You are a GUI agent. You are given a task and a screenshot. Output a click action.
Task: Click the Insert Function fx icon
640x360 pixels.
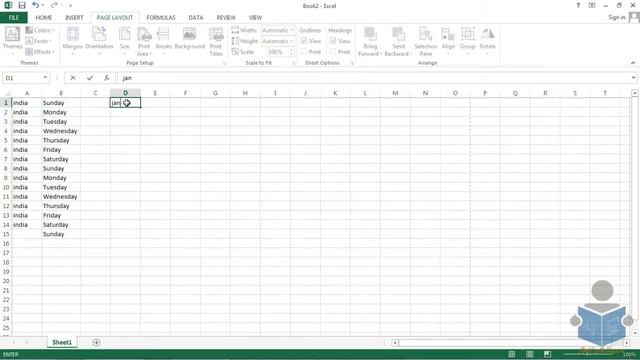point(107,78)
